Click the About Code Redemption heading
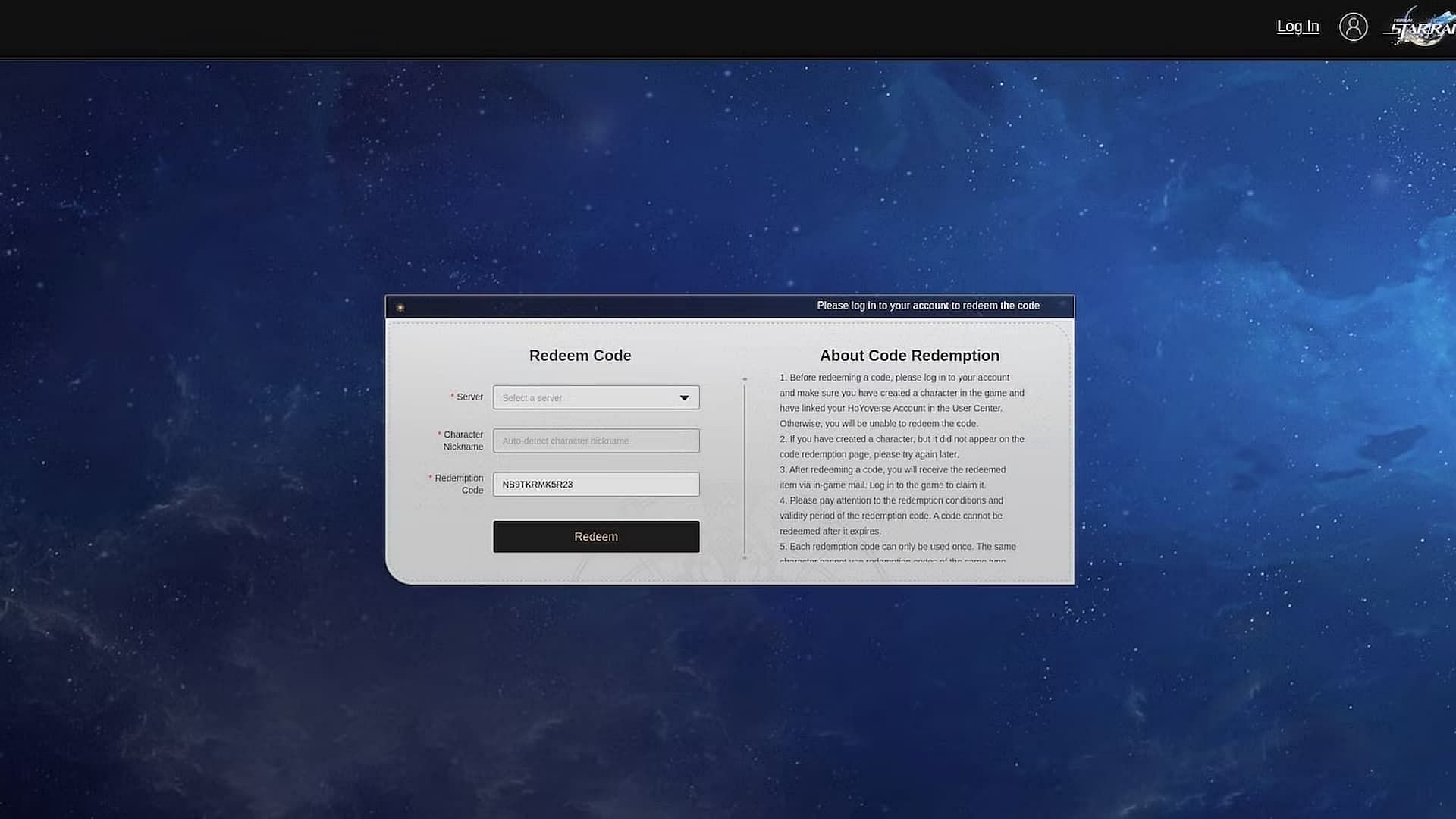 tap(909, 356)
